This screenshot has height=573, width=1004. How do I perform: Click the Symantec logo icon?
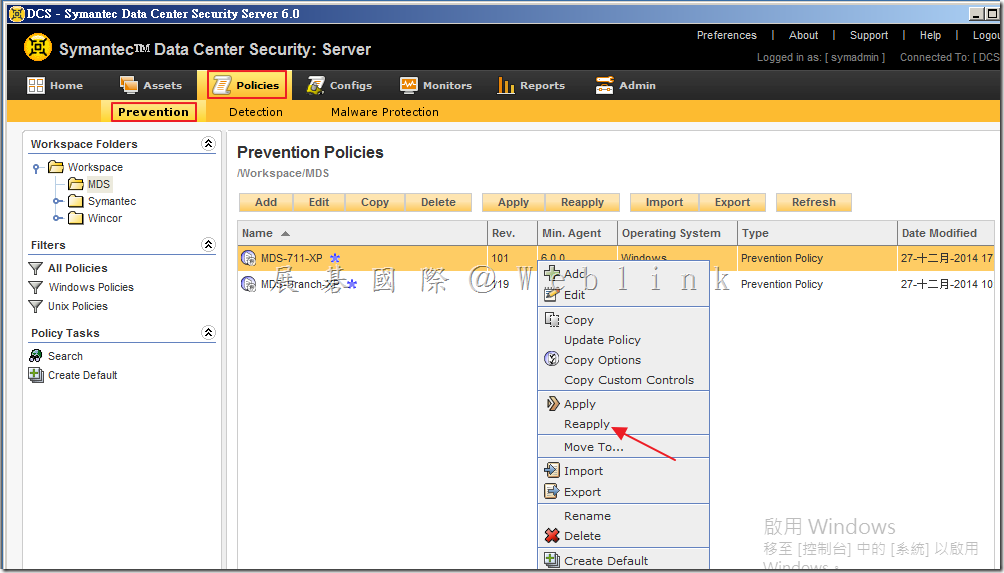pyautogui.click(x=38, y=47)
